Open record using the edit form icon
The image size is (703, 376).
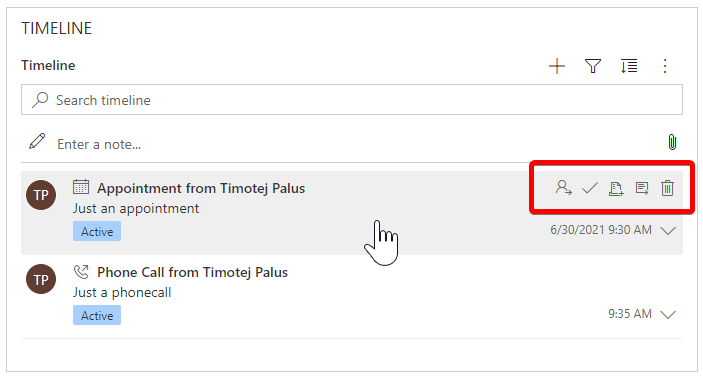642,188
